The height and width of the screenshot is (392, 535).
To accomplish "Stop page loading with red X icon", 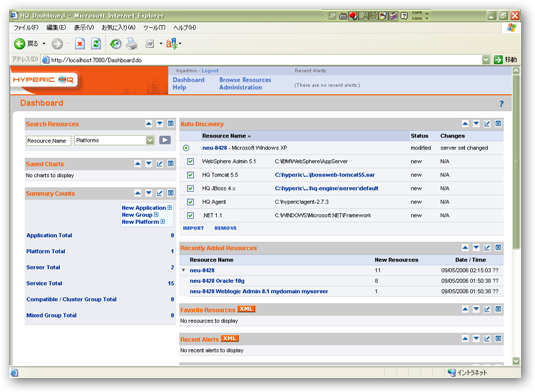I will [80, 44].
